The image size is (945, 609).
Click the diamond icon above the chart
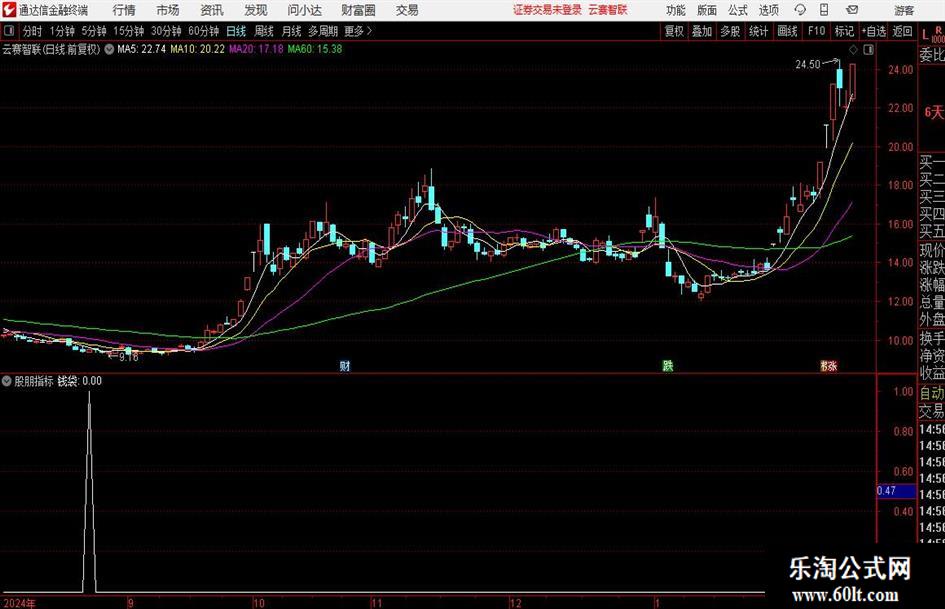853,49
